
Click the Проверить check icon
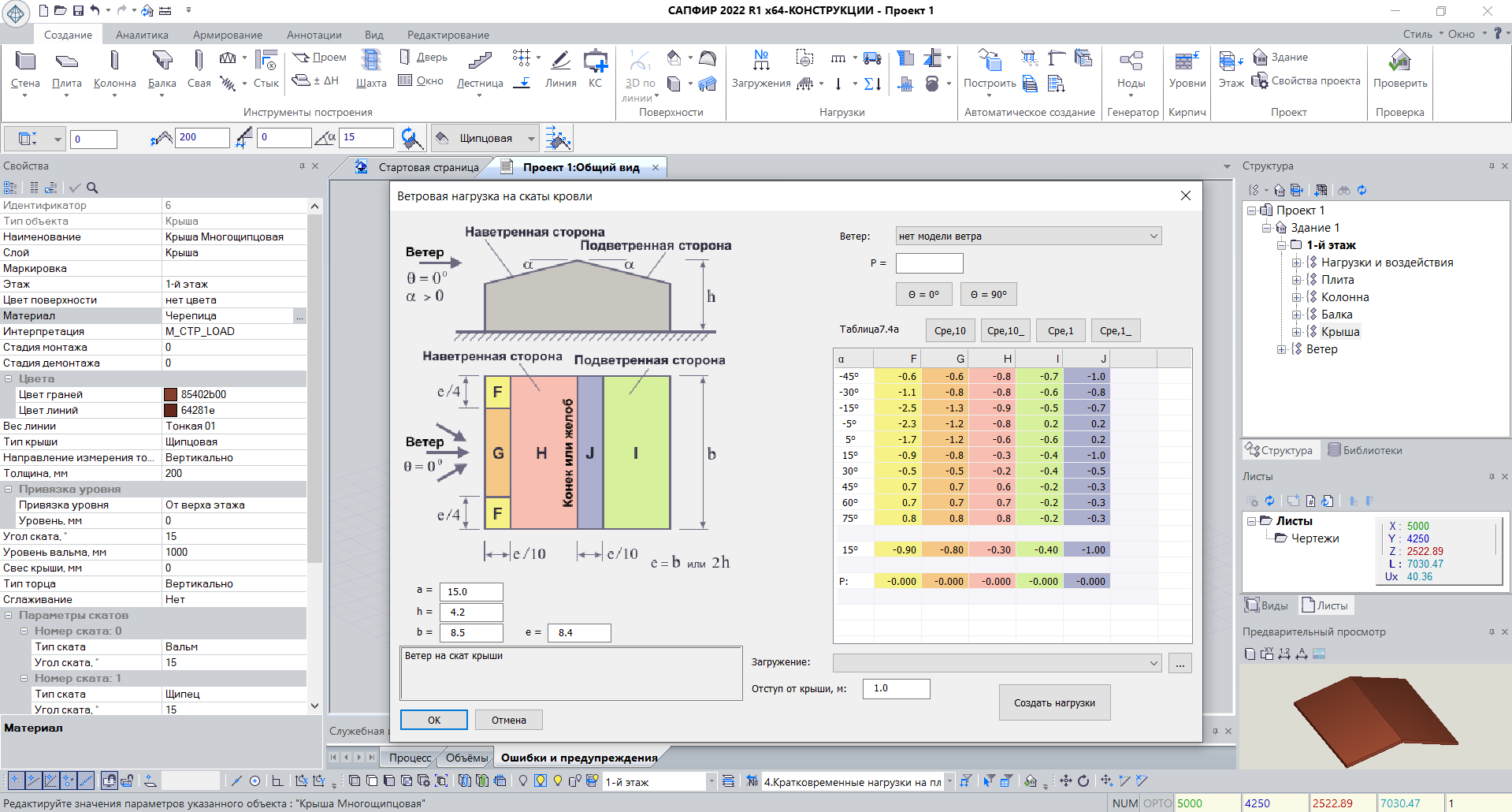point(1399,63)
